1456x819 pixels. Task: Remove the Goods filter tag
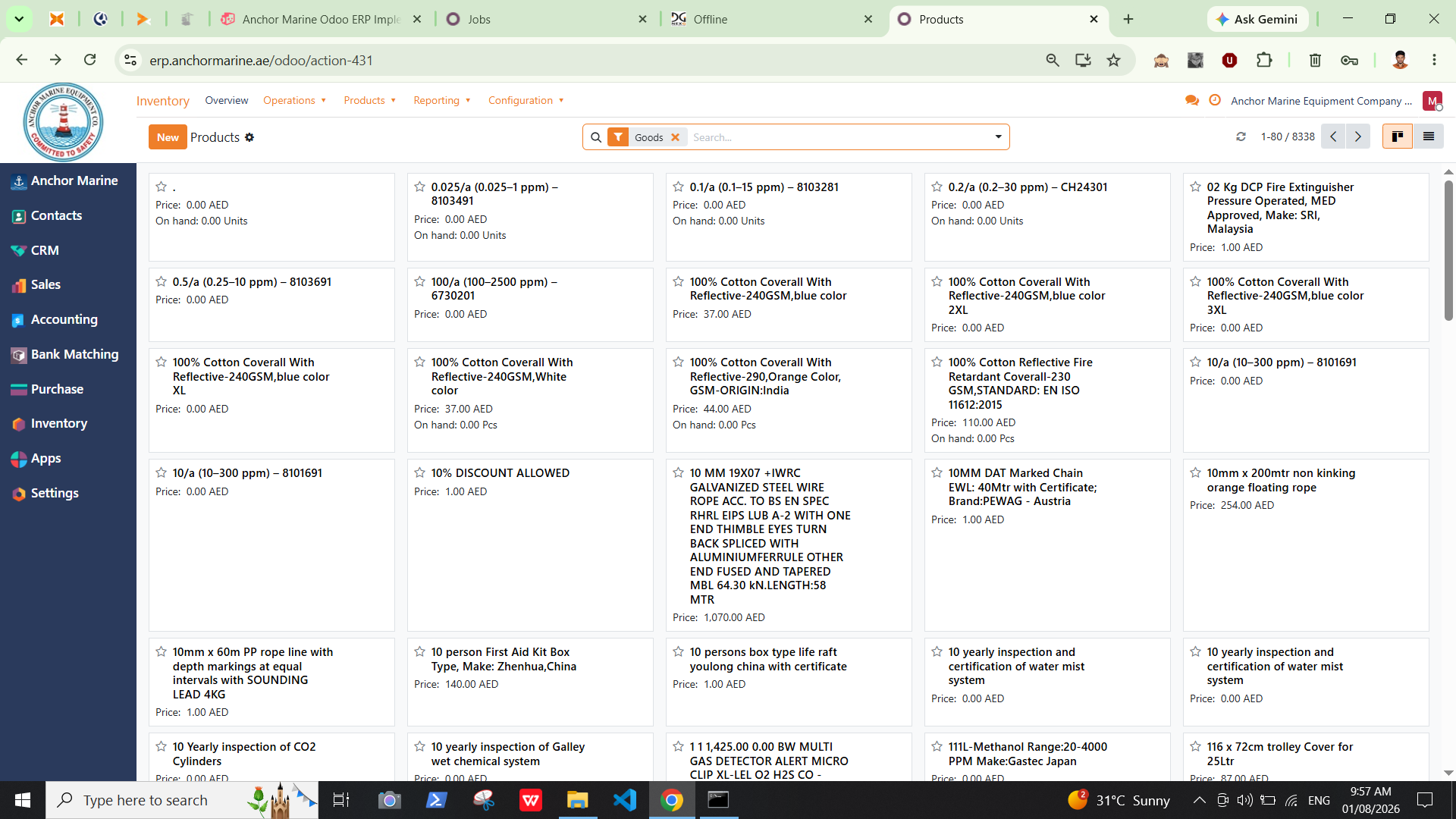pos(675,137)
